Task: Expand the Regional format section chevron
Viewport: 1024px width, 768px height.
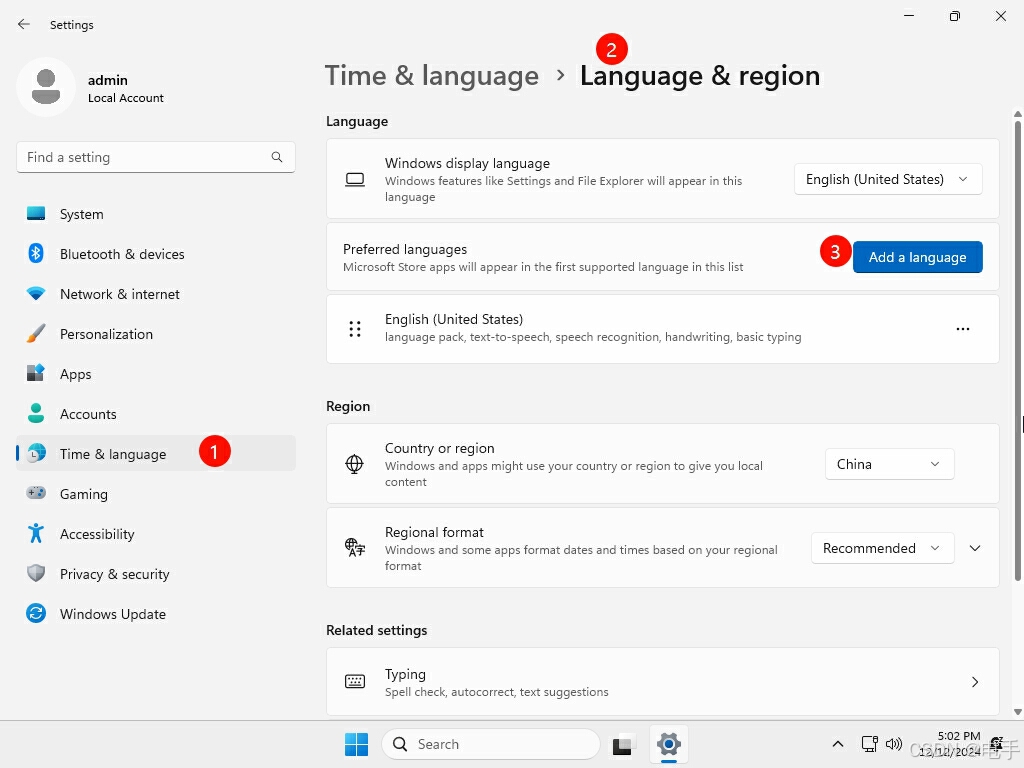Action: 974,549
